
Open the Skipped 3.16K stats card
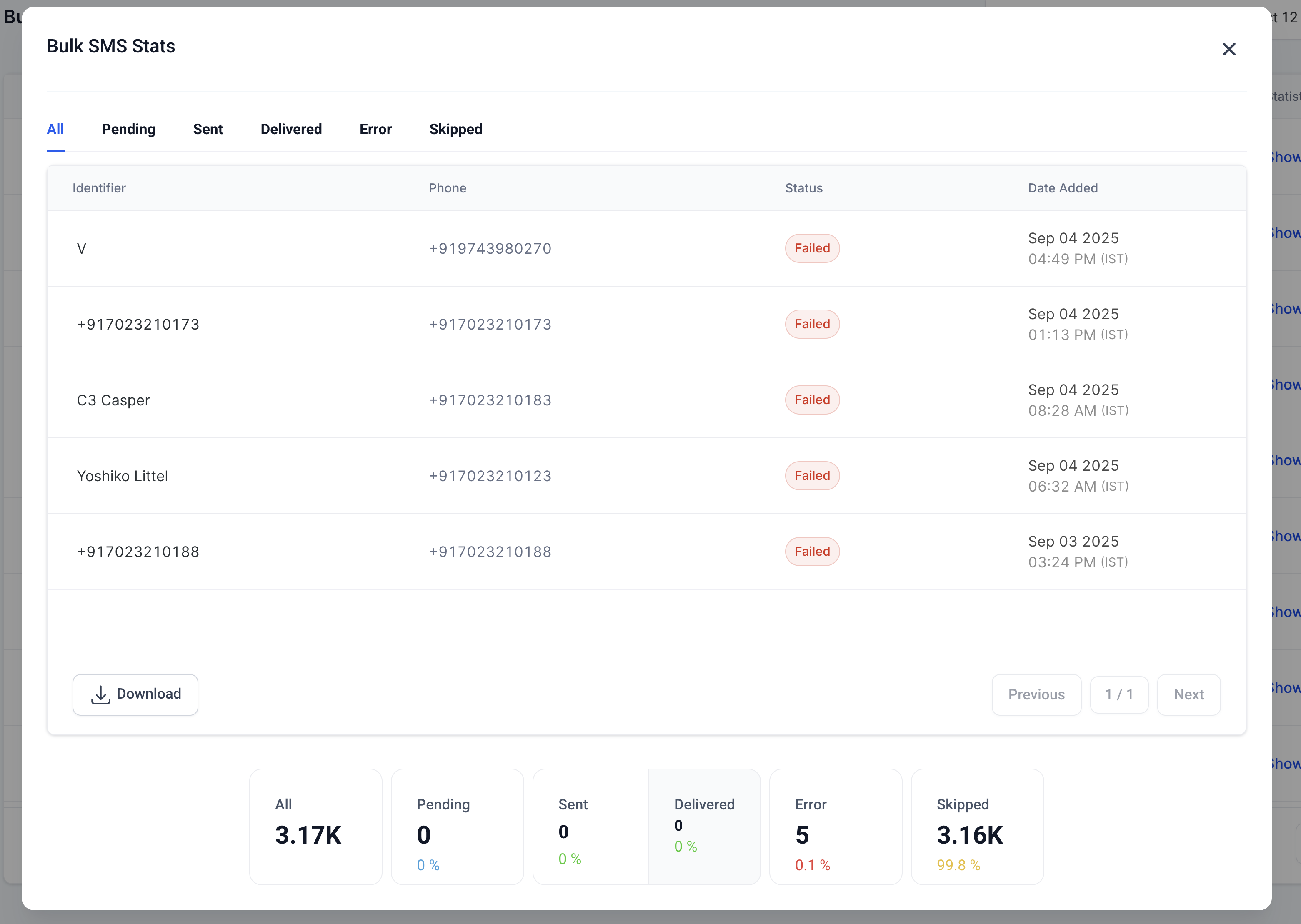(977, 827)
